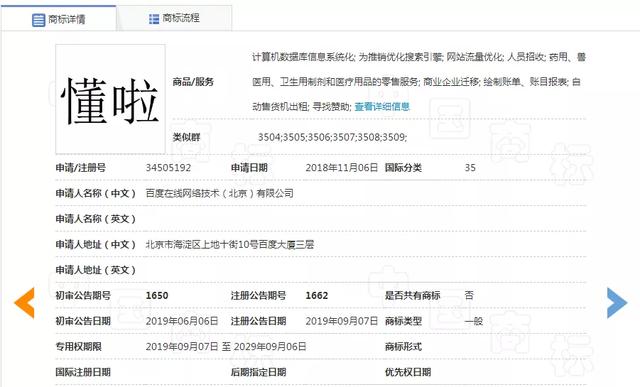Click the 注册公告日期 label
Viewport: 640px width, 387px height.
(x=258, y=321)
